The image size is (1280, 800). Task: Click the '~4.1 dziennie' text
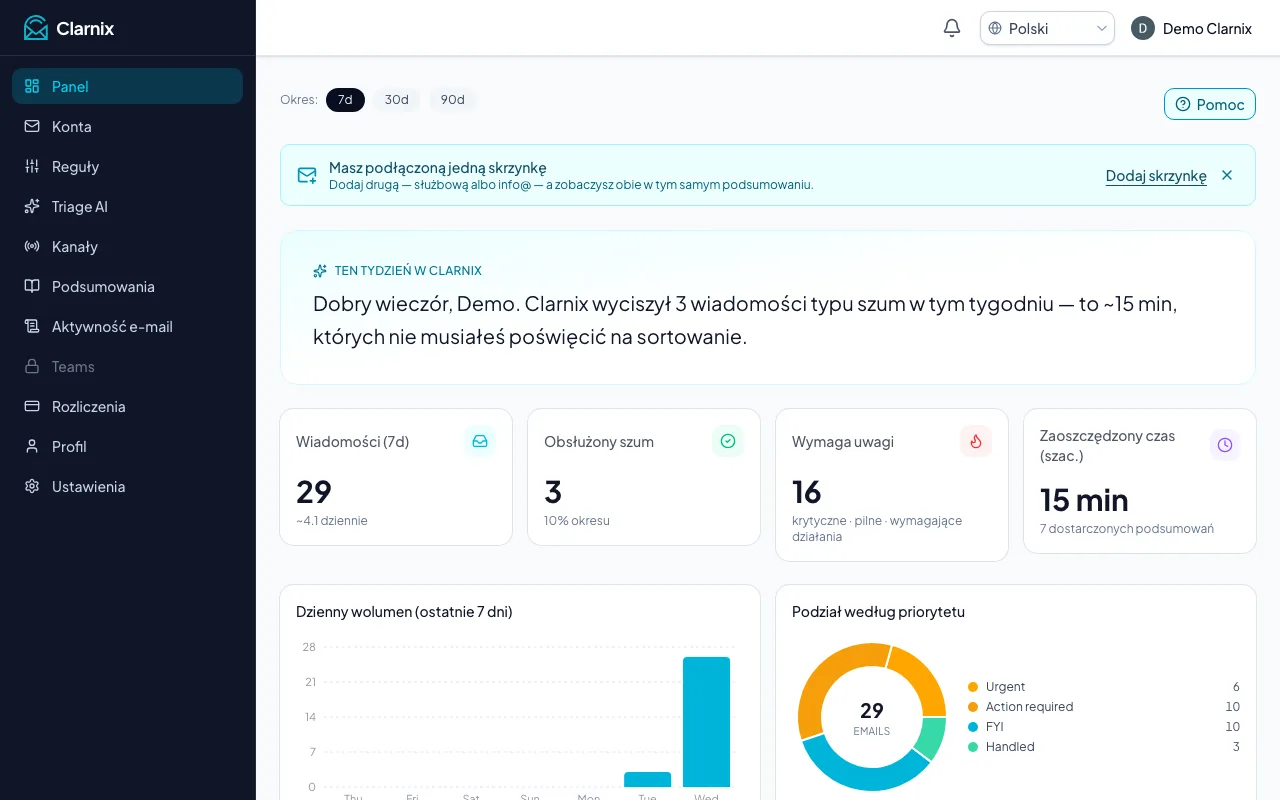coord(332,521)
